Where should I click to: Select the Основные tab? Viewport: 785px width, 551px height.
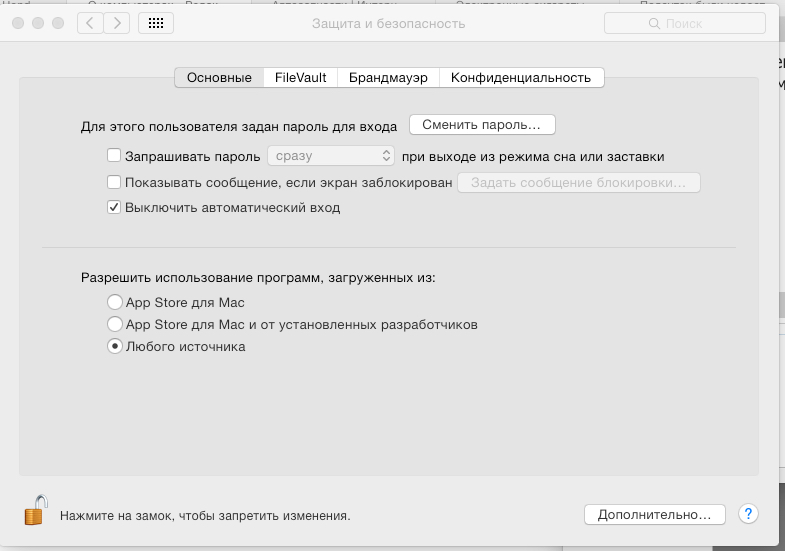coord(219,78)
